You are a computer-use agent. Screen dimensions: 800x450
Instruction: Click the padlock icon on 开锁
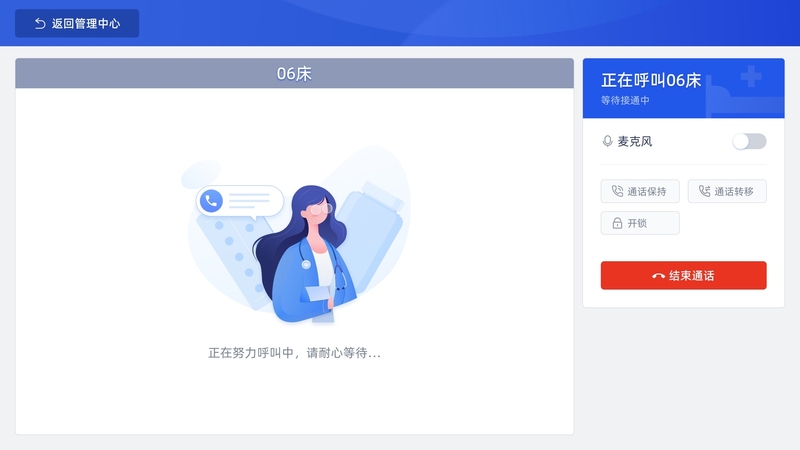[x=617, y=223]
